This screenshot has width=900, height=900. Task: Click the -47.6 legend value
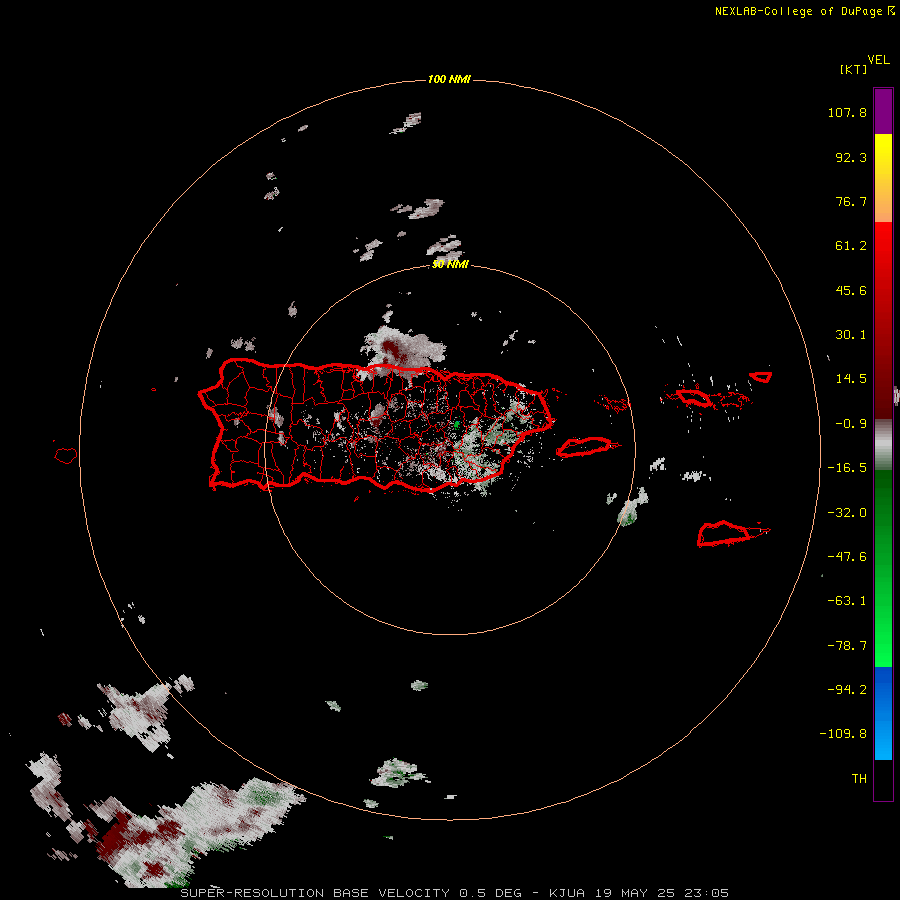(x=847, y=557)
